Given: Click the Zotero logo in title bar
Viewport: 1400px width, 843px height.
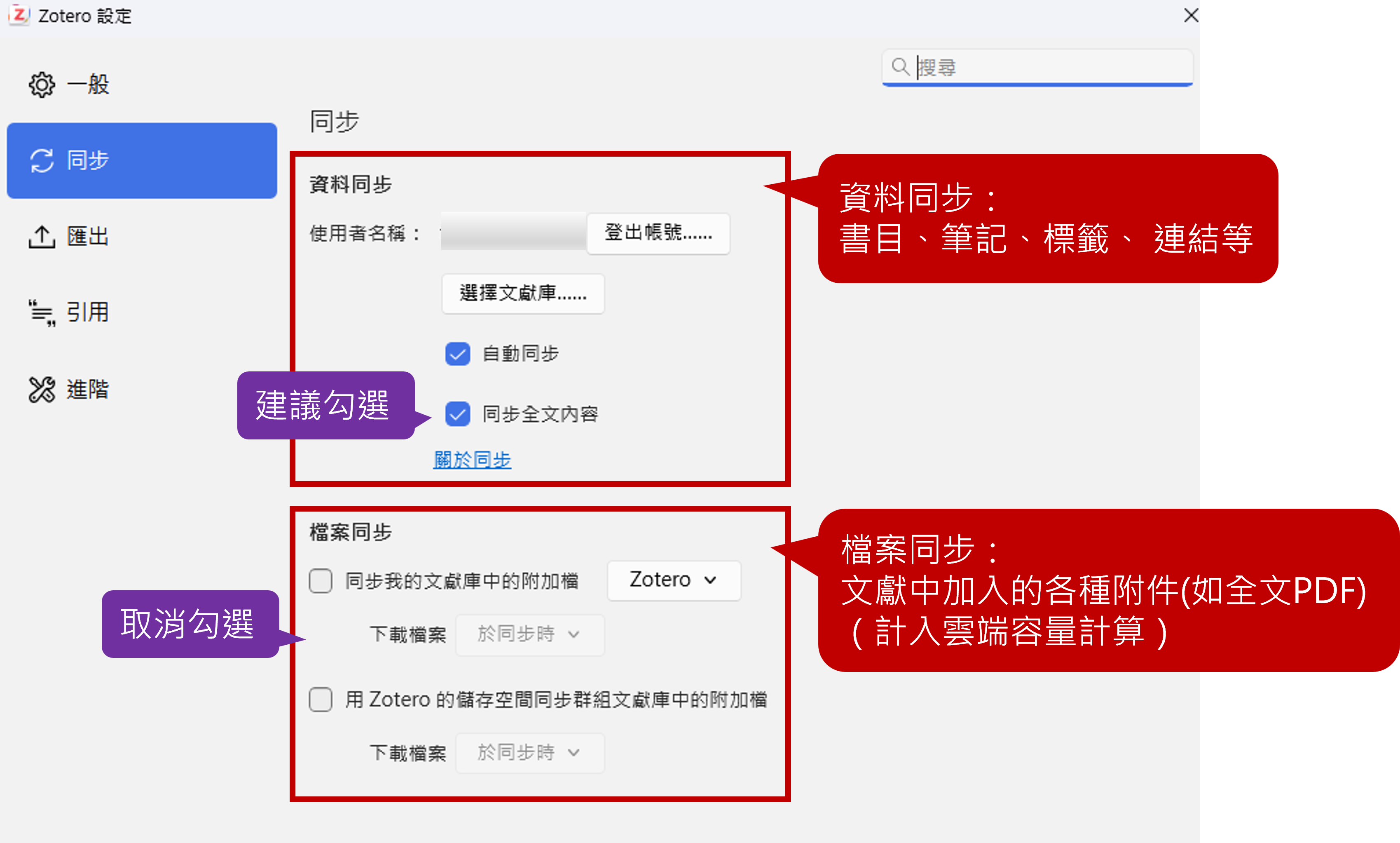Looking at the screenshot, I should point(19,15).
